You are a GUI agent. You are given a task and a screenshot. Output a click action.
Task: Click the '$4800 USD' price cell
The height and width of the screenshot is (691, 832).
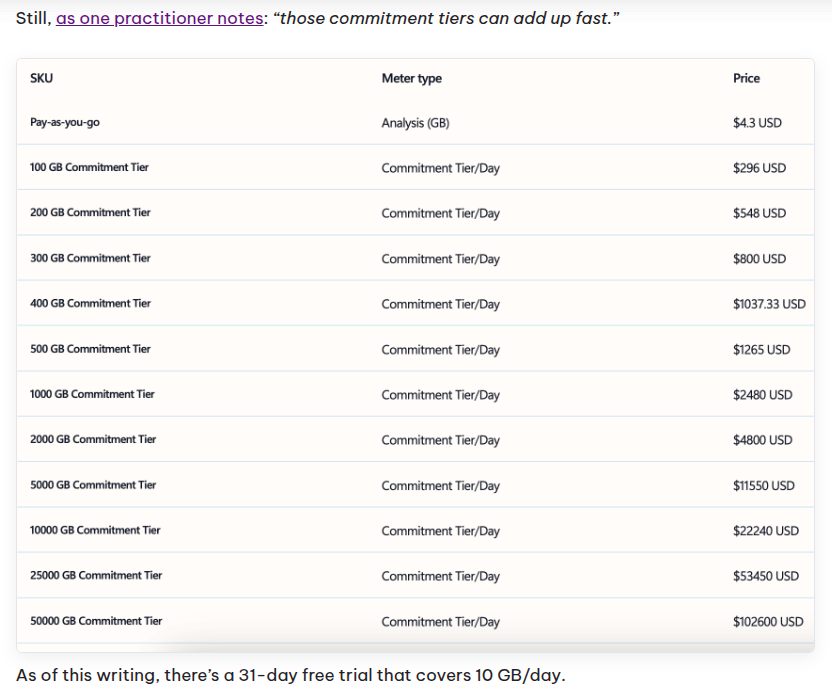[x=762, y=439]
